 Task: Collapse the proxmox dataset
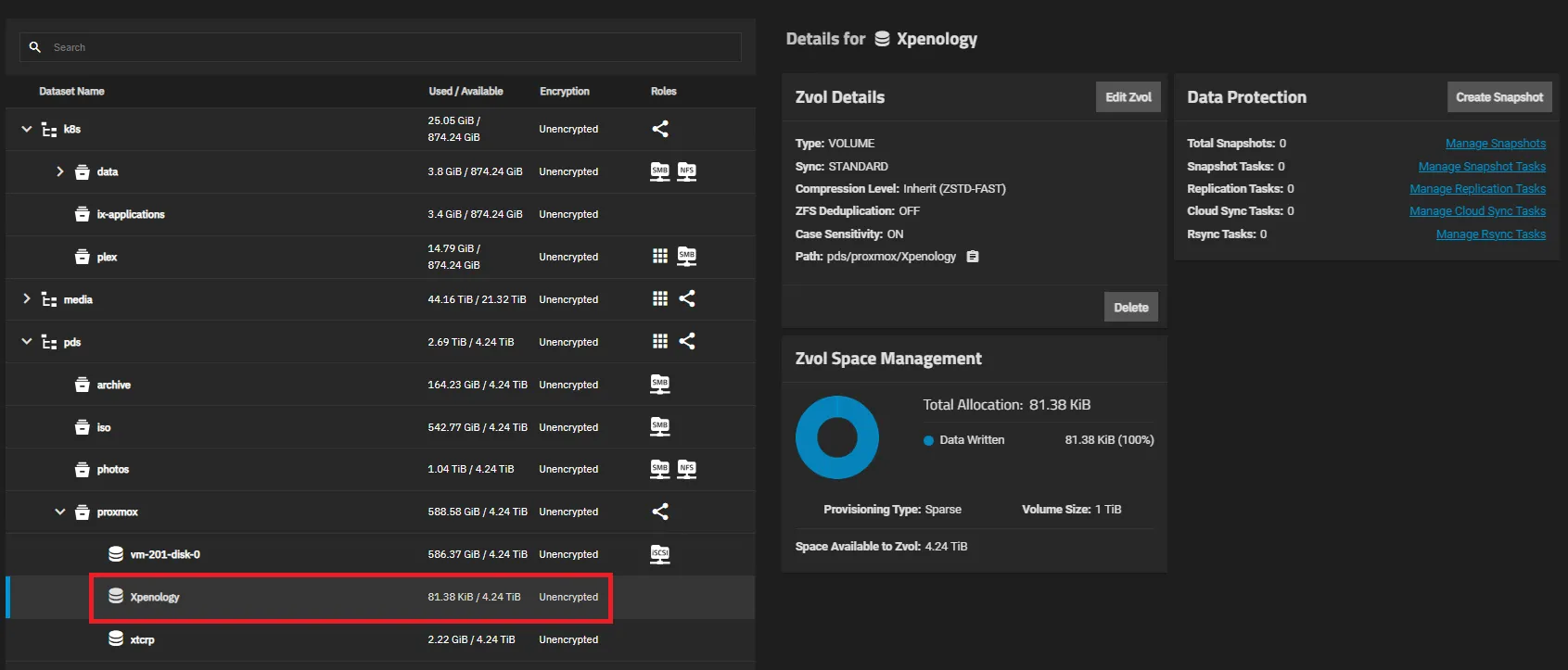60,512
